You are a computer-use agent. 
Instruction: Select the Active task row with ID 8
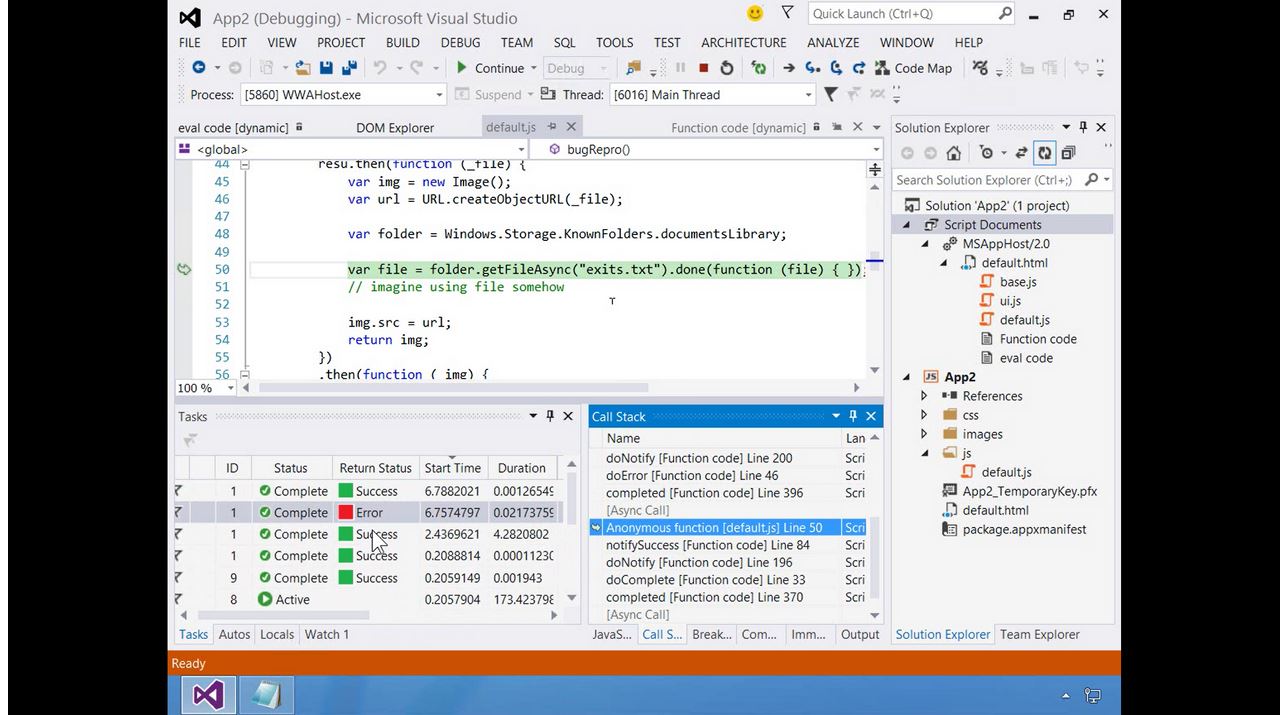[370, 600]
